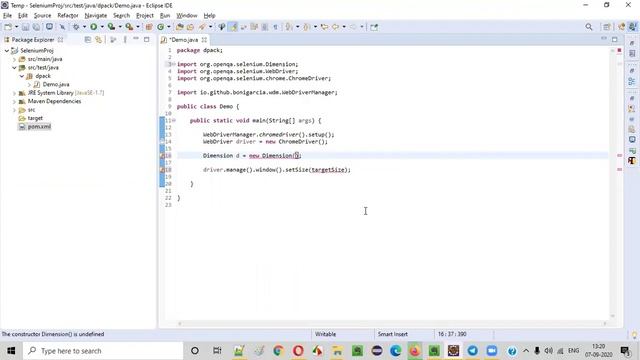Collapse the dpack package

coord(22,76)
